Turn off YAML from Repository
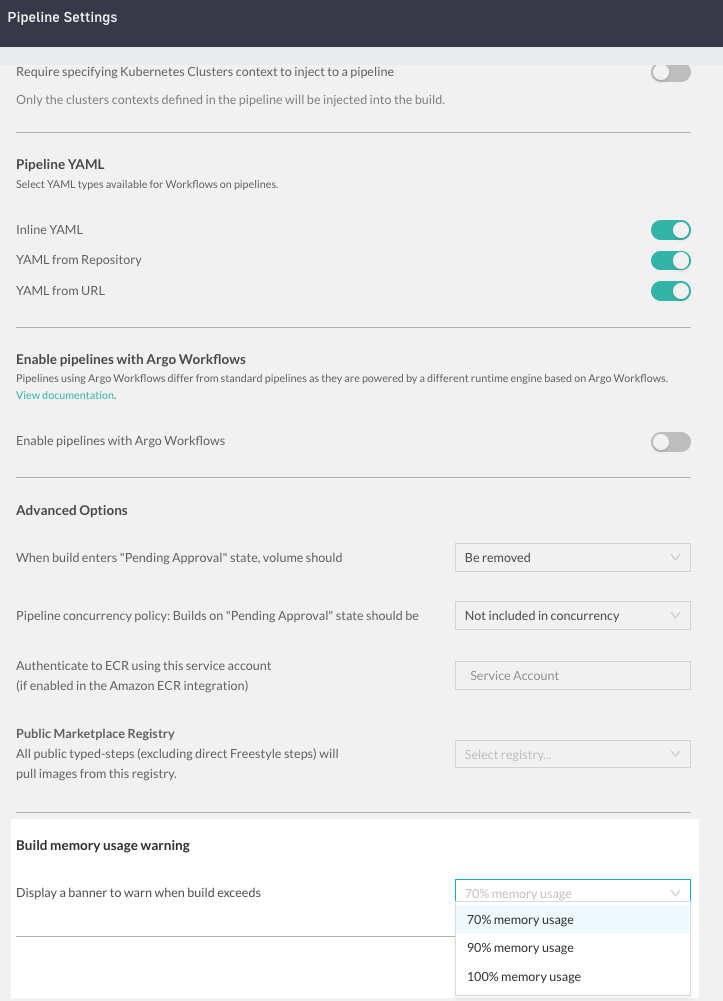Viewport: 723px width, 1001px height. 671,260
